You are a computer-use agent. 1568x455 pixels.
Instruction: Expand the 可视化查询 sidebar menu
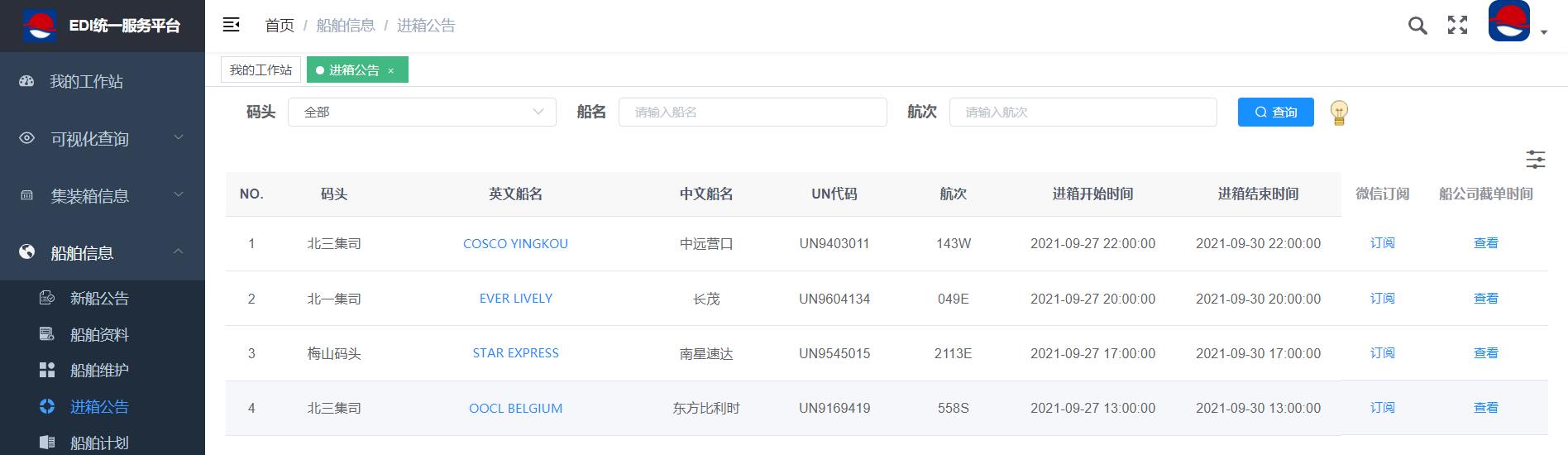click(x=103, y=138)
